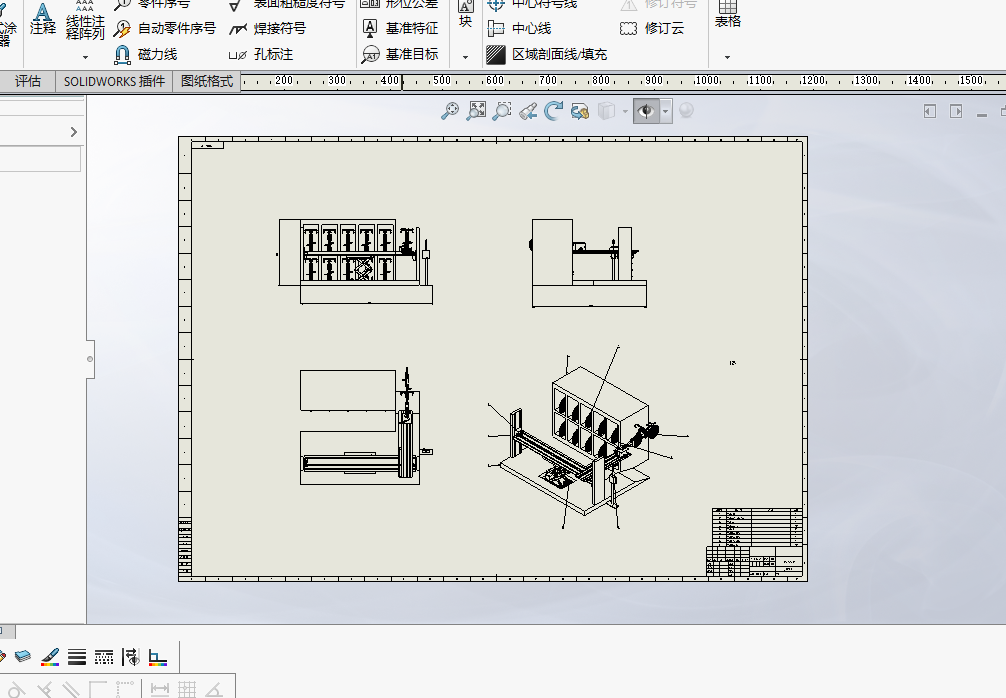Select the 修订云 revision cloud tool
Image resolution: width=1006 pixels, height=698 pixels.
pyautogui.click(x=652, y=28)
